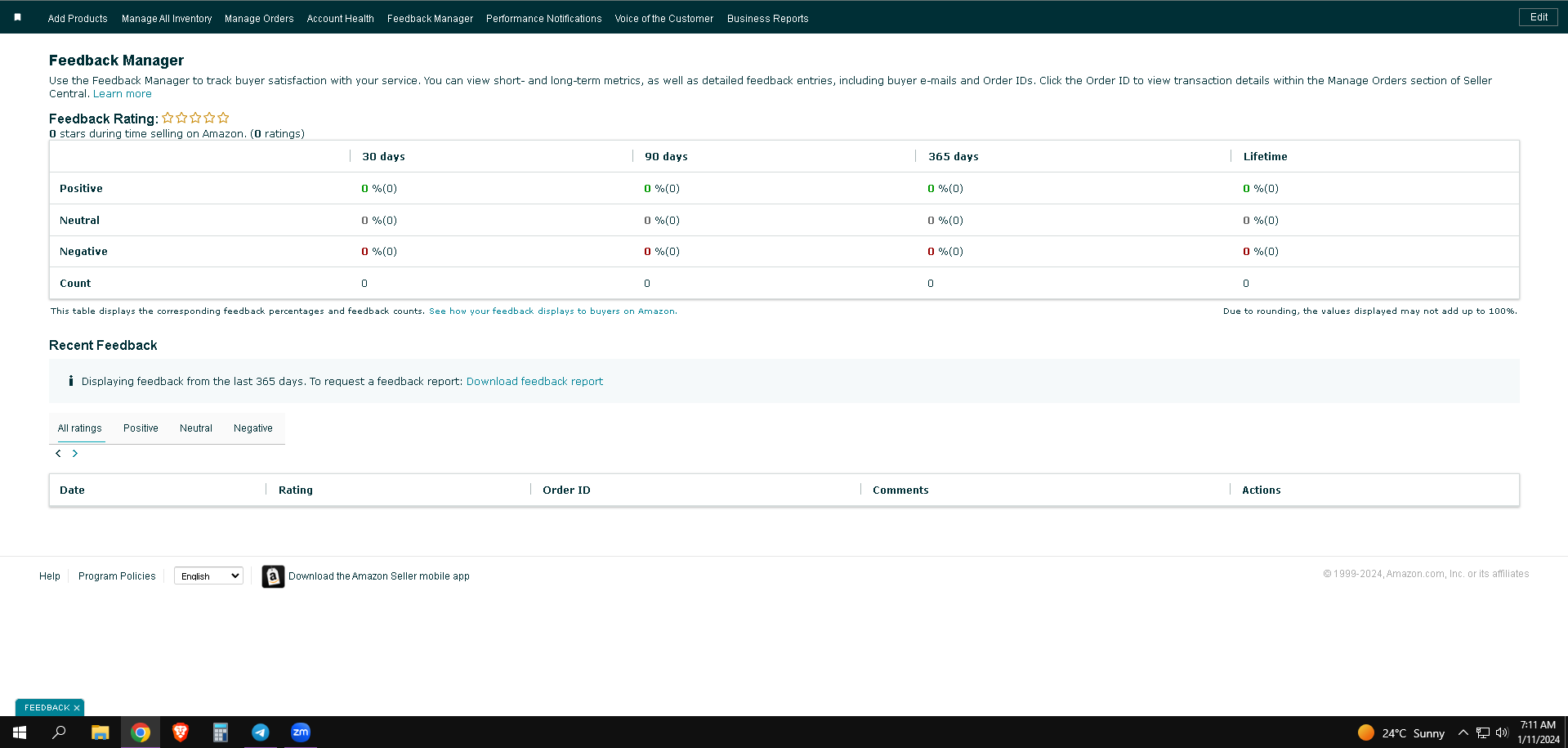Image resolution: width=1568 pixels, height=748 pixels.
Task: Open File Explorer from taskbar
Action: coord(100,732)
